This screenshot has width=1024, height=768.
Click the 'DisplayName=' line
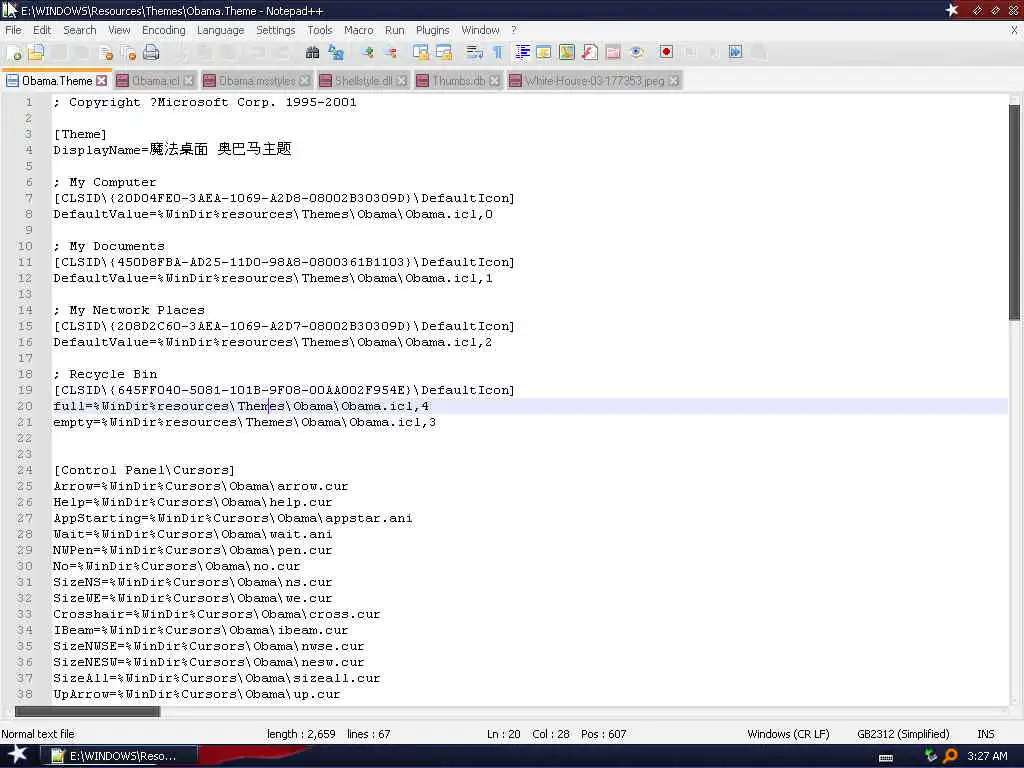172,150
